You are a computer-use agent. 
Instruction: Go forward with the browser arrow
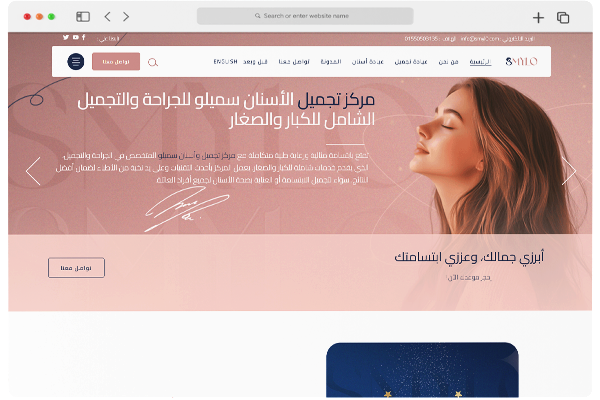126,16
